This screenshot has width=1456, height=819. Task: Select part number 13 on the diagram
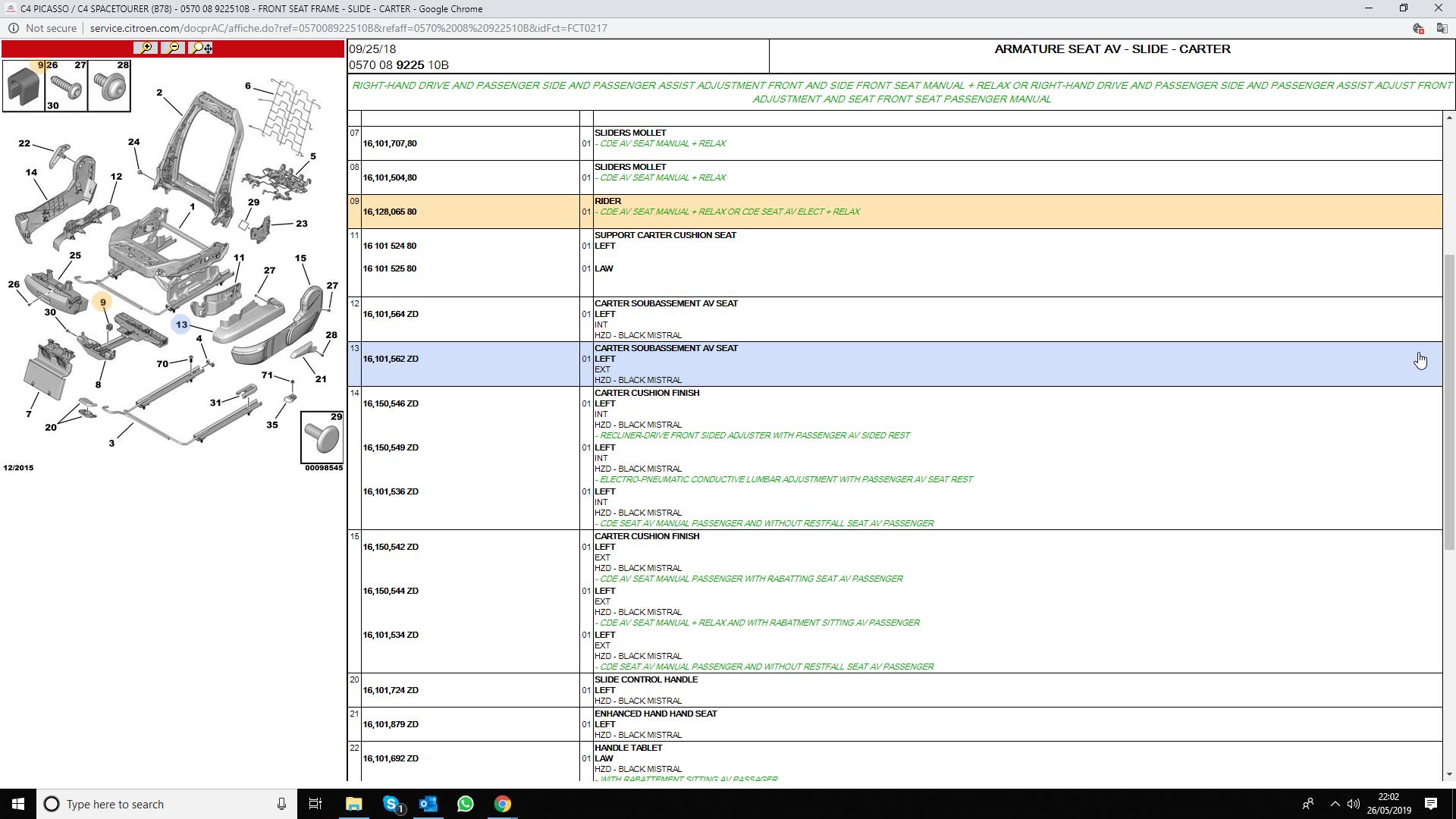[x=181, y=325]
